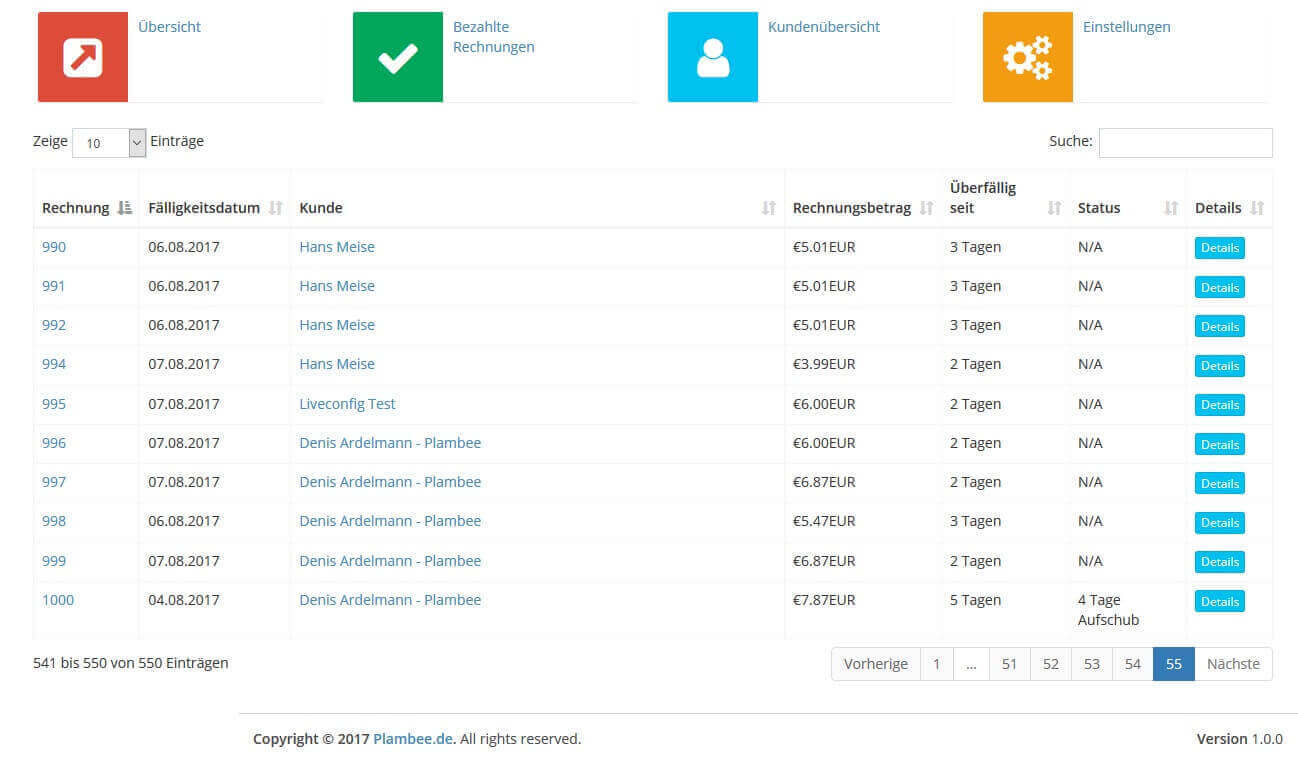The height and width of the screenshot is (770, 1298).
Task: Click Details button for invoice 991
Action: coord(1219,287)
